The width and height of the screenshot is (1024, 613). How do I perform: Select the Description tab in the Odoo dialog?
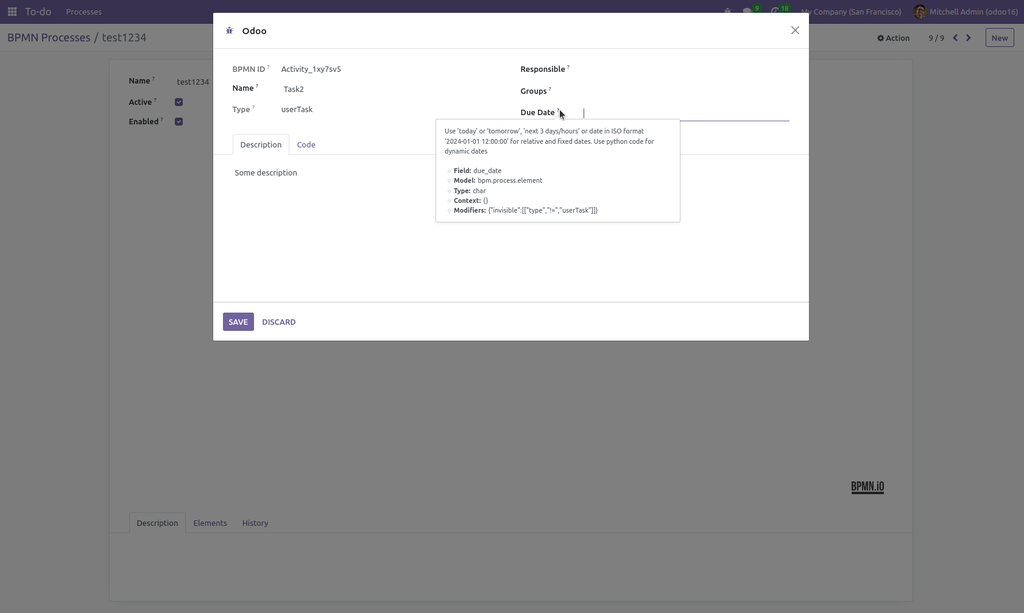pos(261,144)
